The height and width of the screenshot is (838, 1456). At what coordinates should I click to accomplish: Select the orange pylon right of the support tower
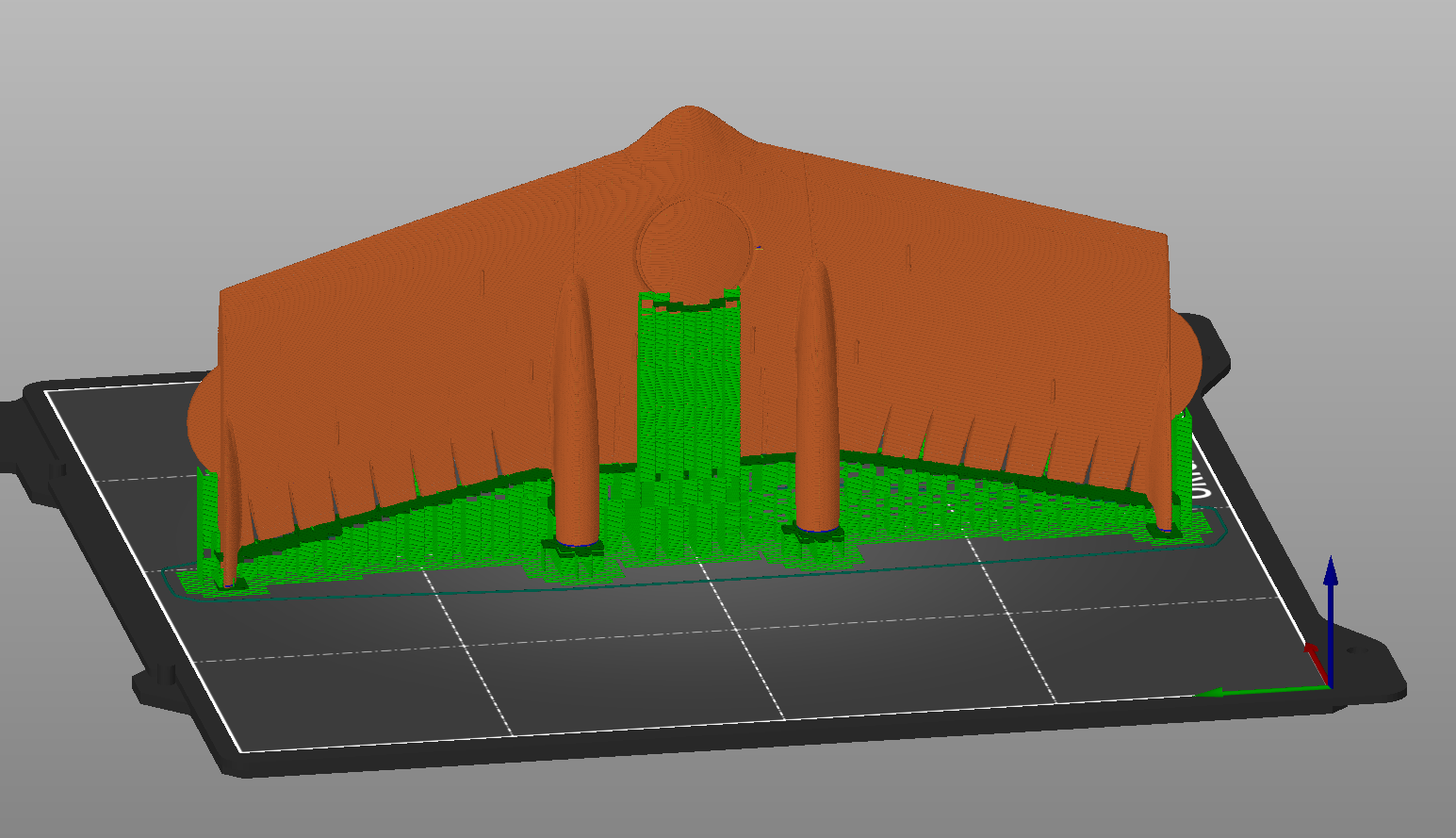click(817, 397)
